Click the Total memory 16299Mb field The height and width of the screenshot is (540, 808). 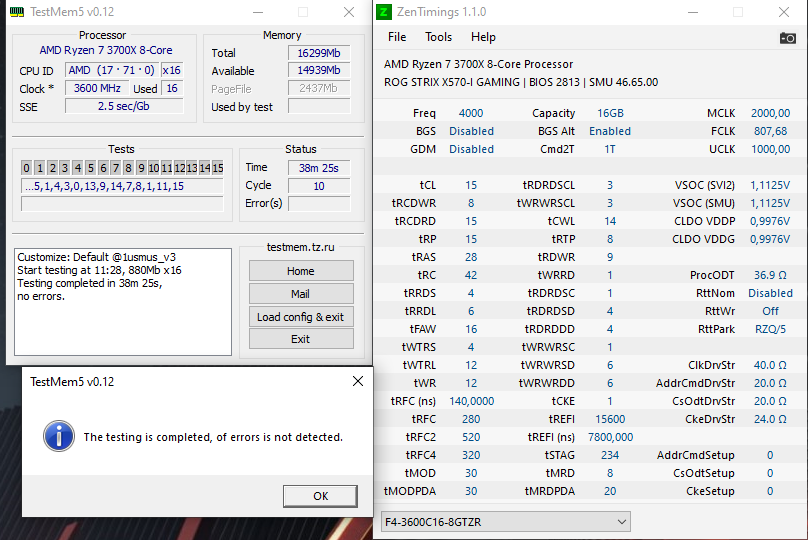[x=319, y=53]
